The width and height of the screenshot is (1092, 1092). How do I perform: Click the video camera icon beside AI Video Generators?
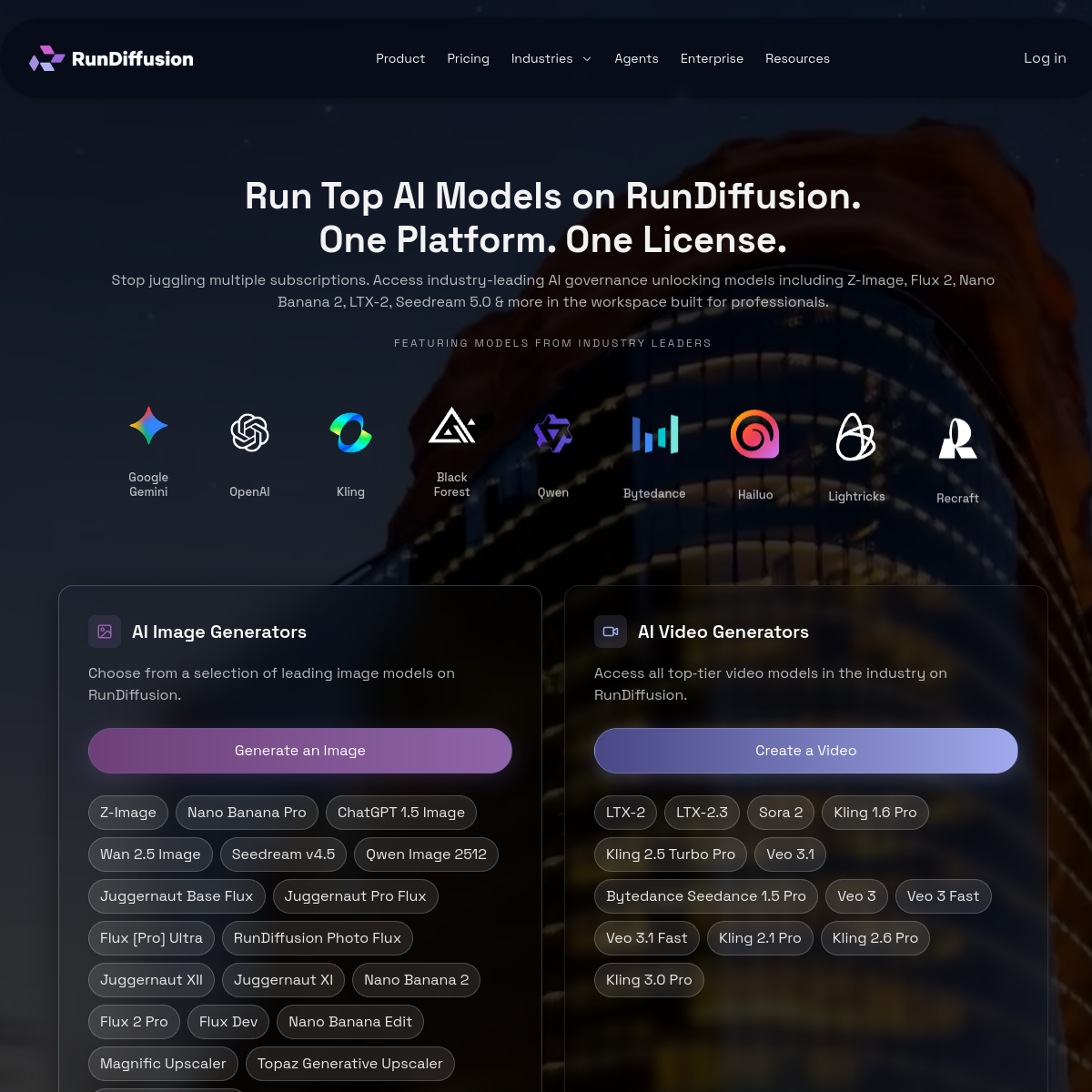pyautogui.click(x=611, y=631)
